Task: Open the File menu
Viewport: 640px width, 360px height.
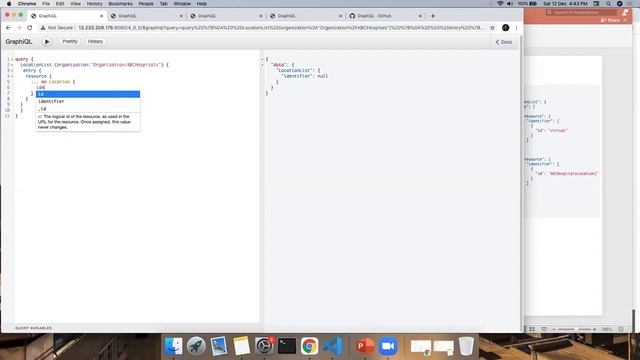Action: [x=46, y=4]
